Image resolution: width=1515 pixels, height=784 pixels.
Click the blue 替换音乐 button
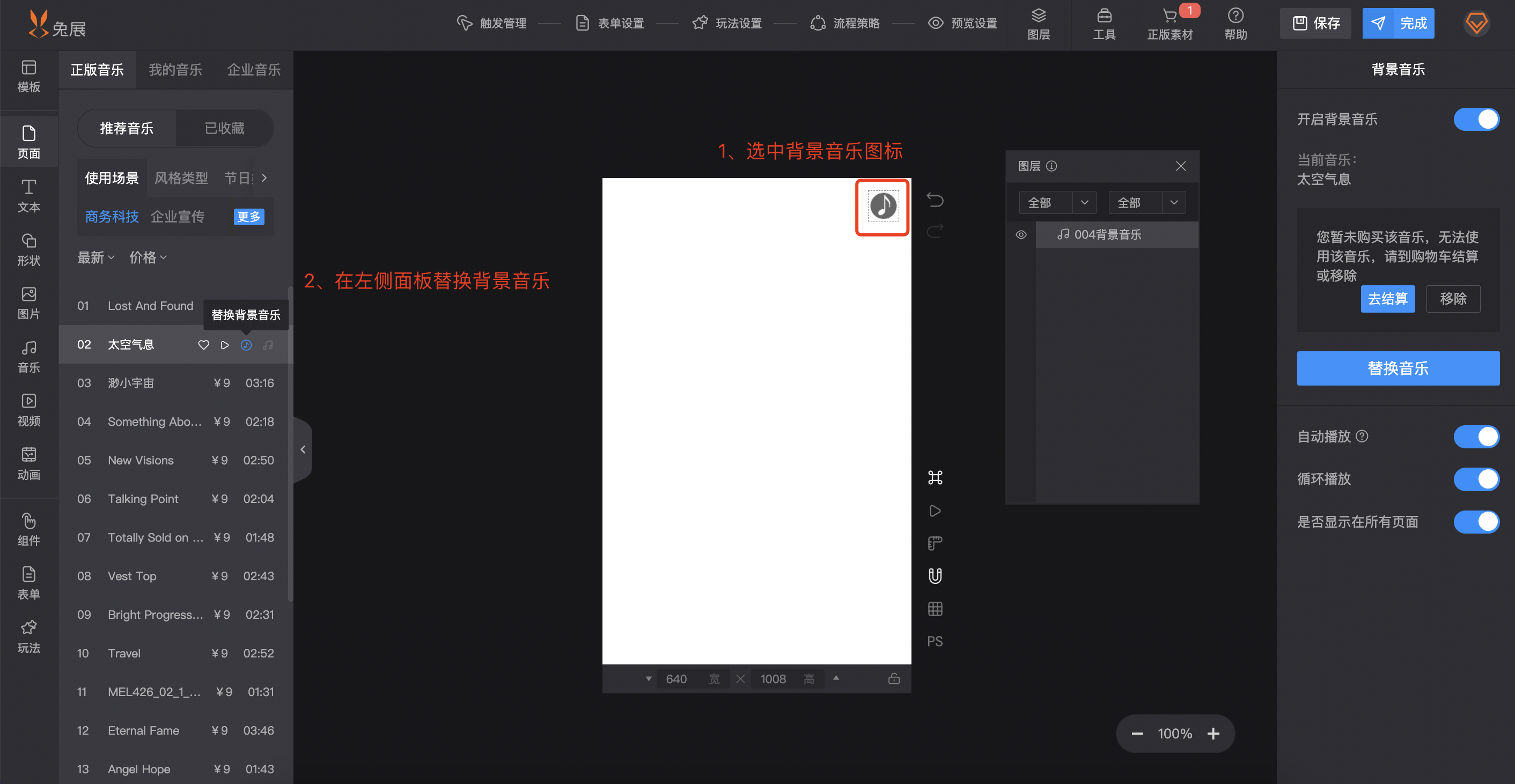click(x=1398, y=368)
